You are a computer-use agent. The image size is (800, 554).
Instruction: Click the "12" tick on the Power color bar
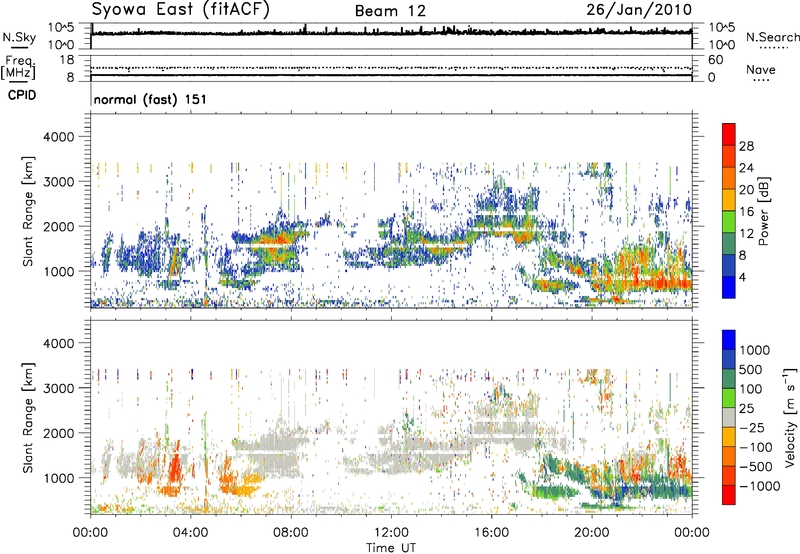(746, 234)
